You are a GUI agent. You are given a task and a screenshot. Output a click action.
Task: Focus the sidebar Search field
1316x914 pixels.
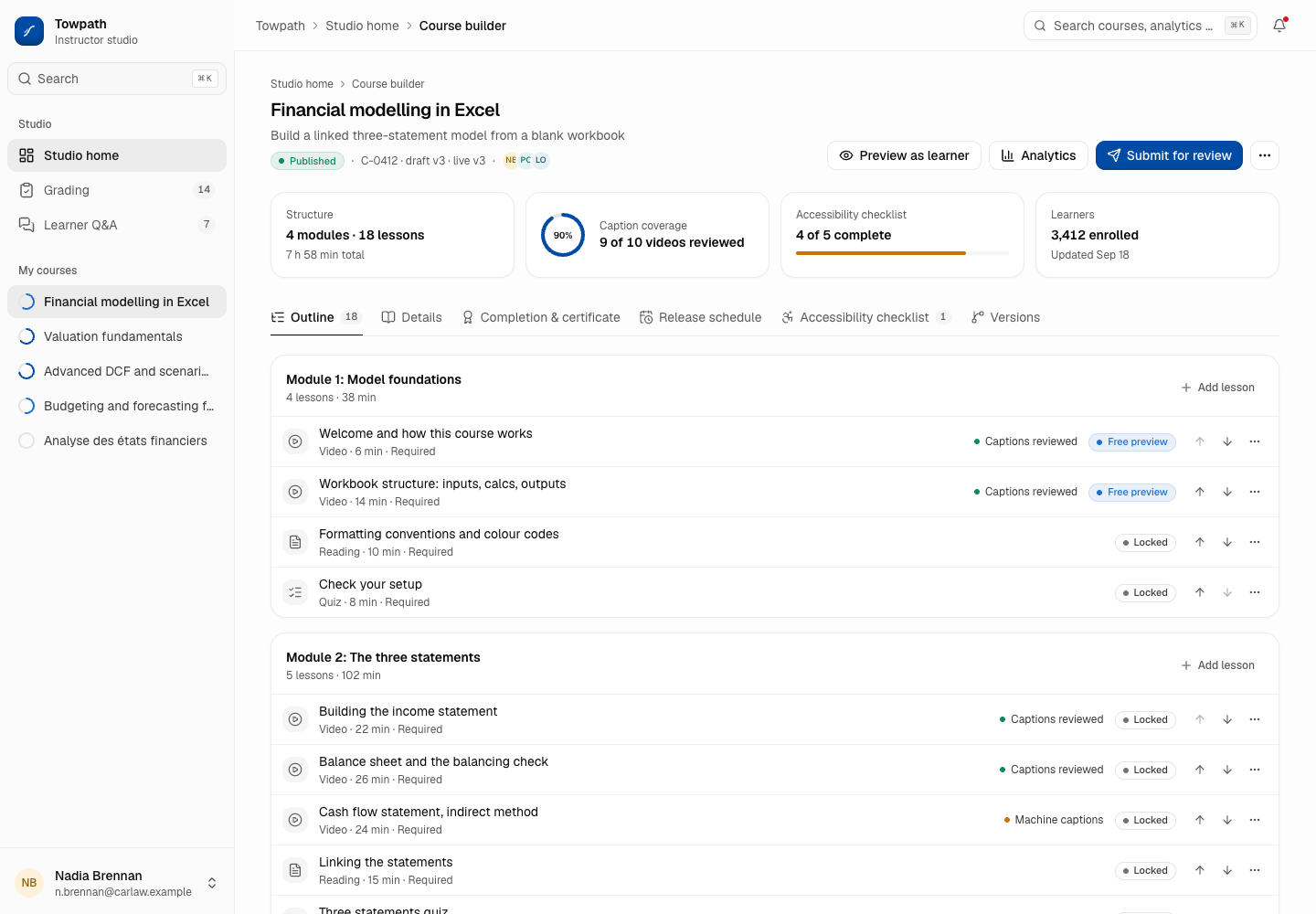(117, 79)
